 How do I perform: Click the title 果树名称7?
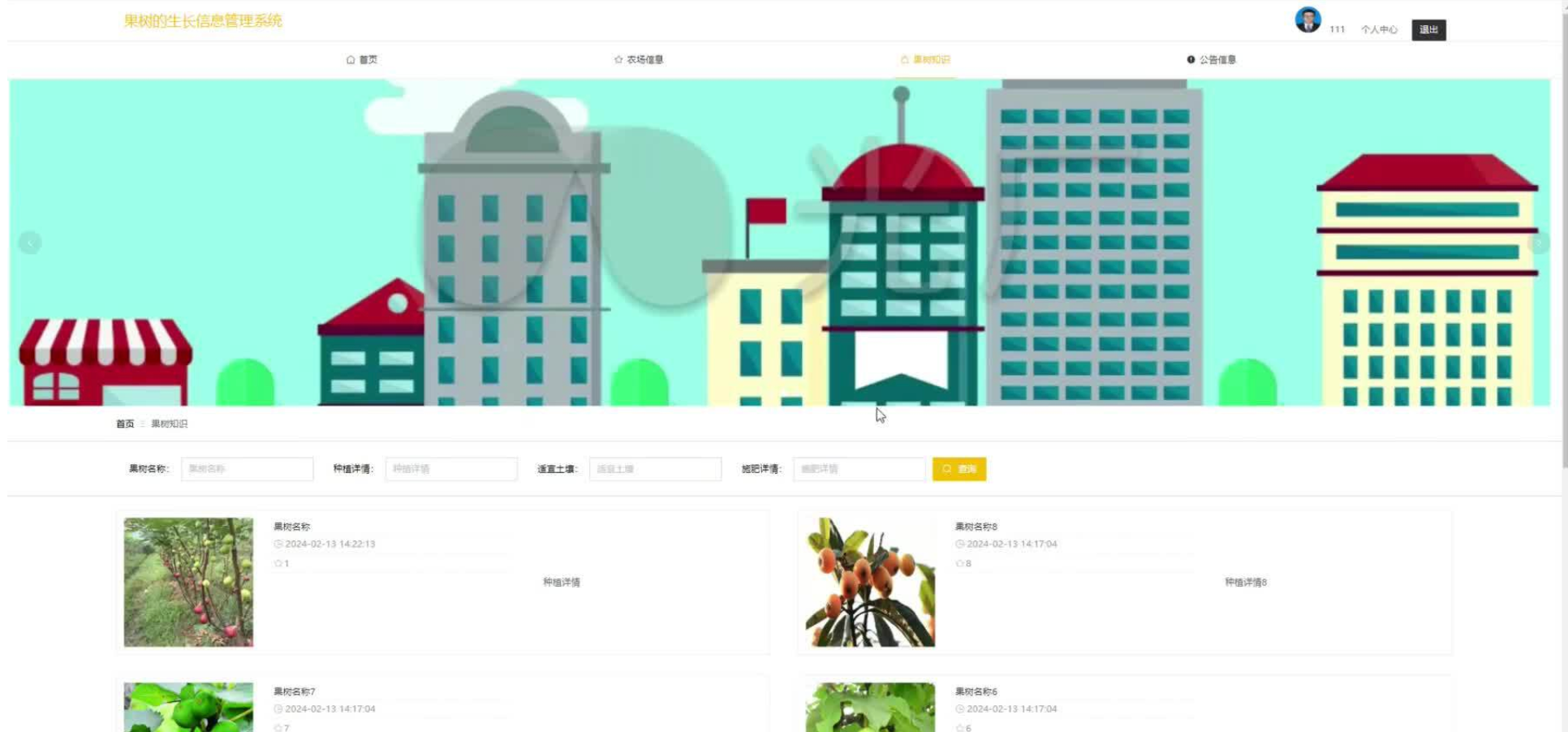click(x=294, y=691)
